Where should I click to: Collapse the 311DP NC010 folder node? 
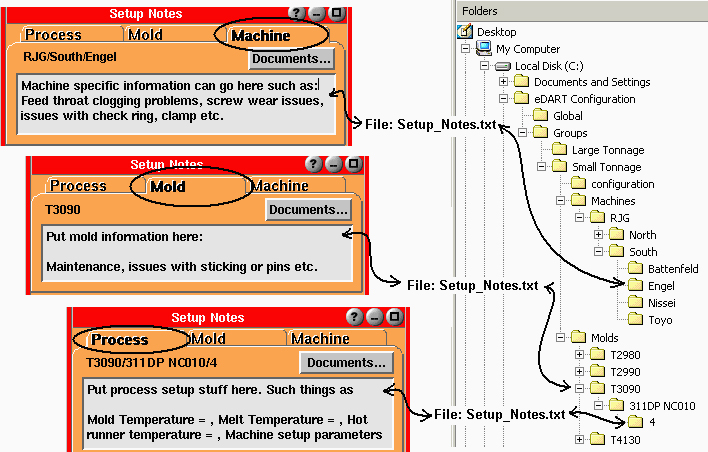click(598, 405)
